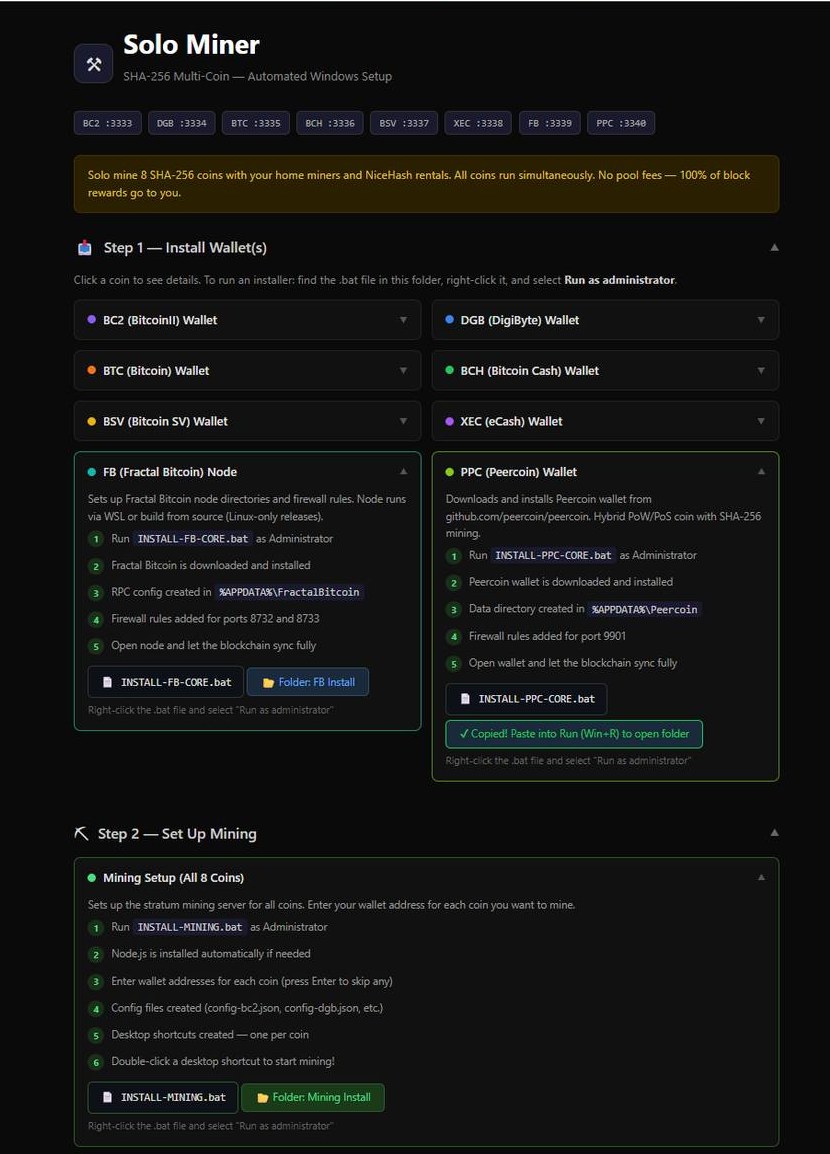This screenshot has width=830, height=1154.
Task: Click the folder icon in Folder: Mining Install
Action: tap(263, 1097)
